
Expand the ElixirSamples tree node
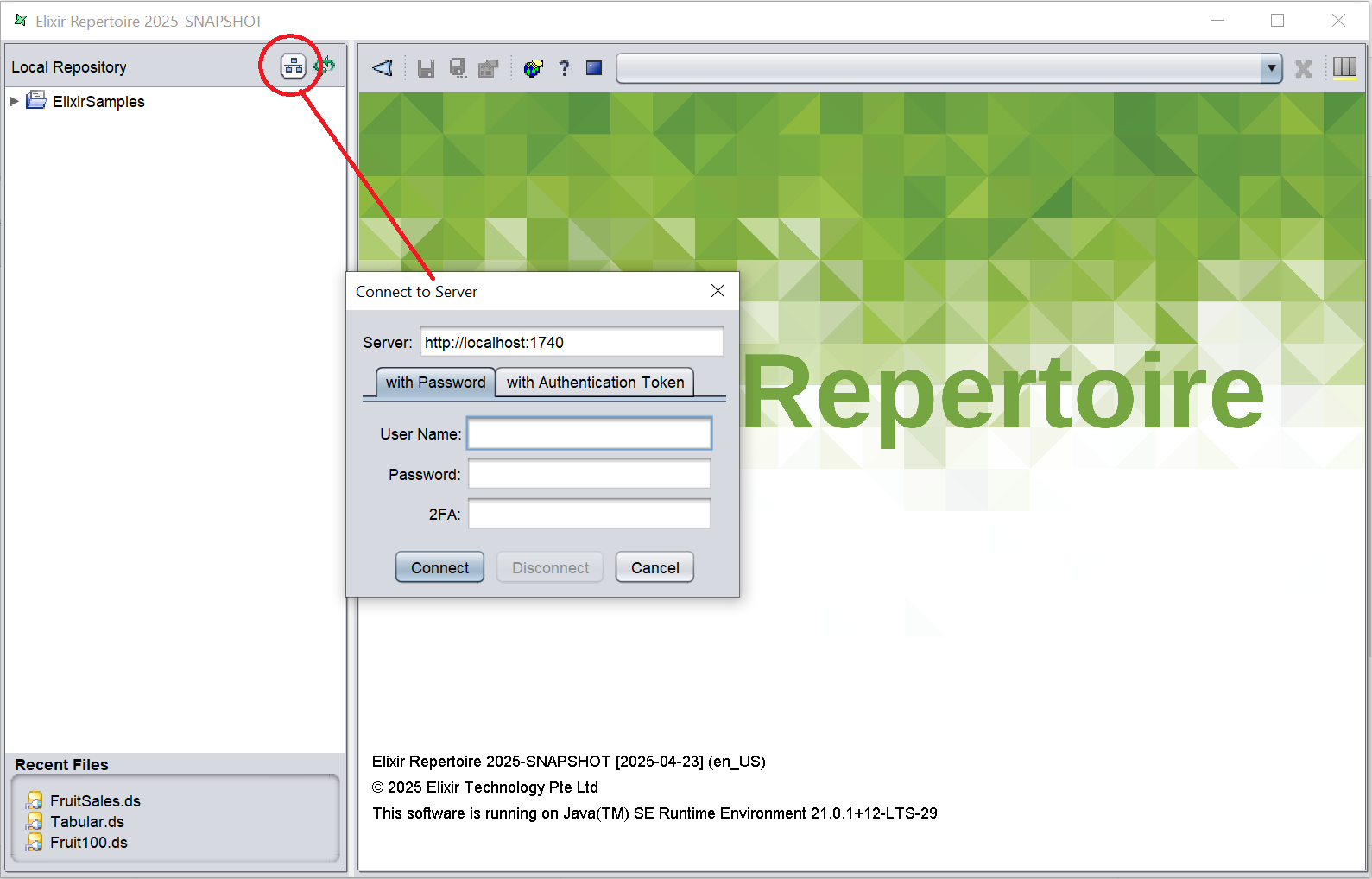[15, 102]
